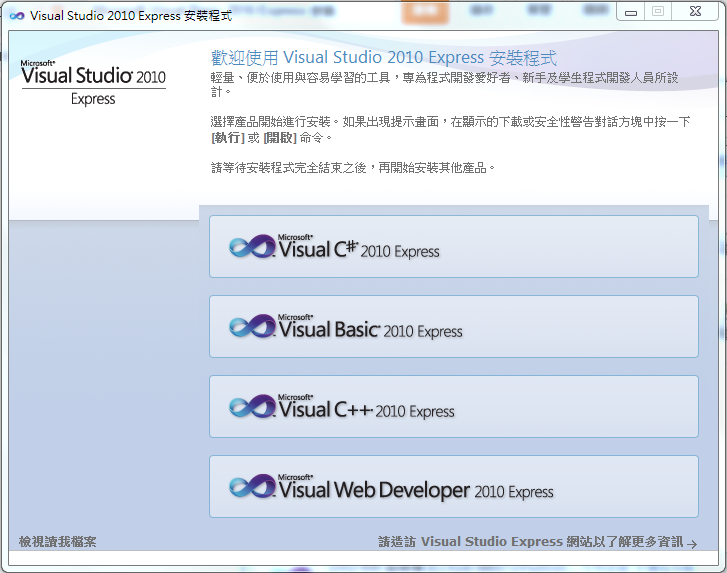Click the Visual Studio 2010 Express logo
The width and height of the screenshot is (727, 573).
click(x=93, y=83)
